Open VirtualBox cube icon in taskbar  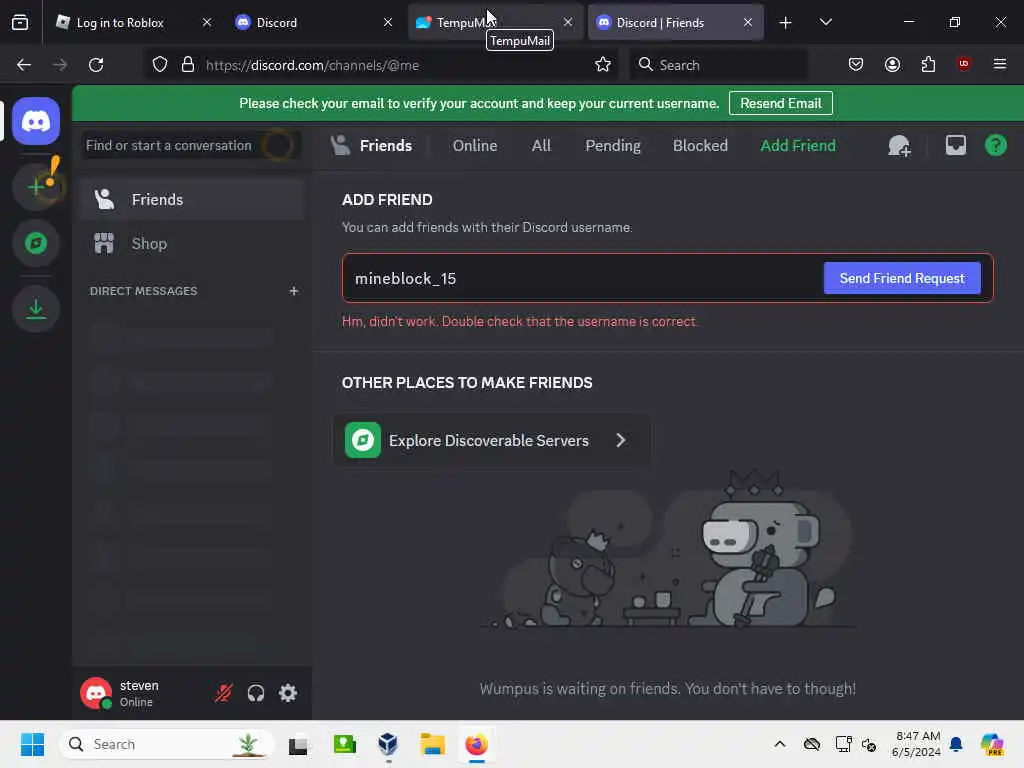pos(388,744)
